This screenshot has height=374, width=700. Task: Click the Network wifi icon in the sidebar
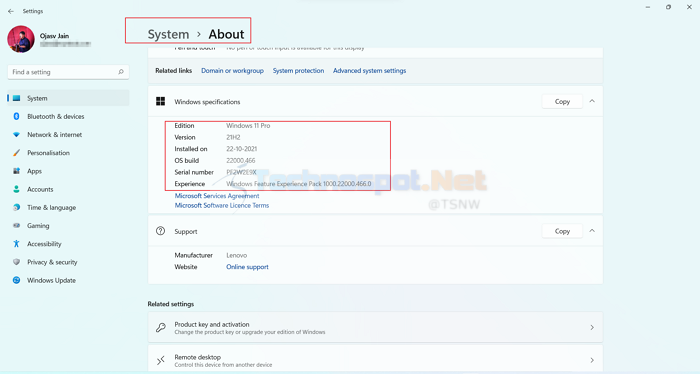tap(17, 135)
